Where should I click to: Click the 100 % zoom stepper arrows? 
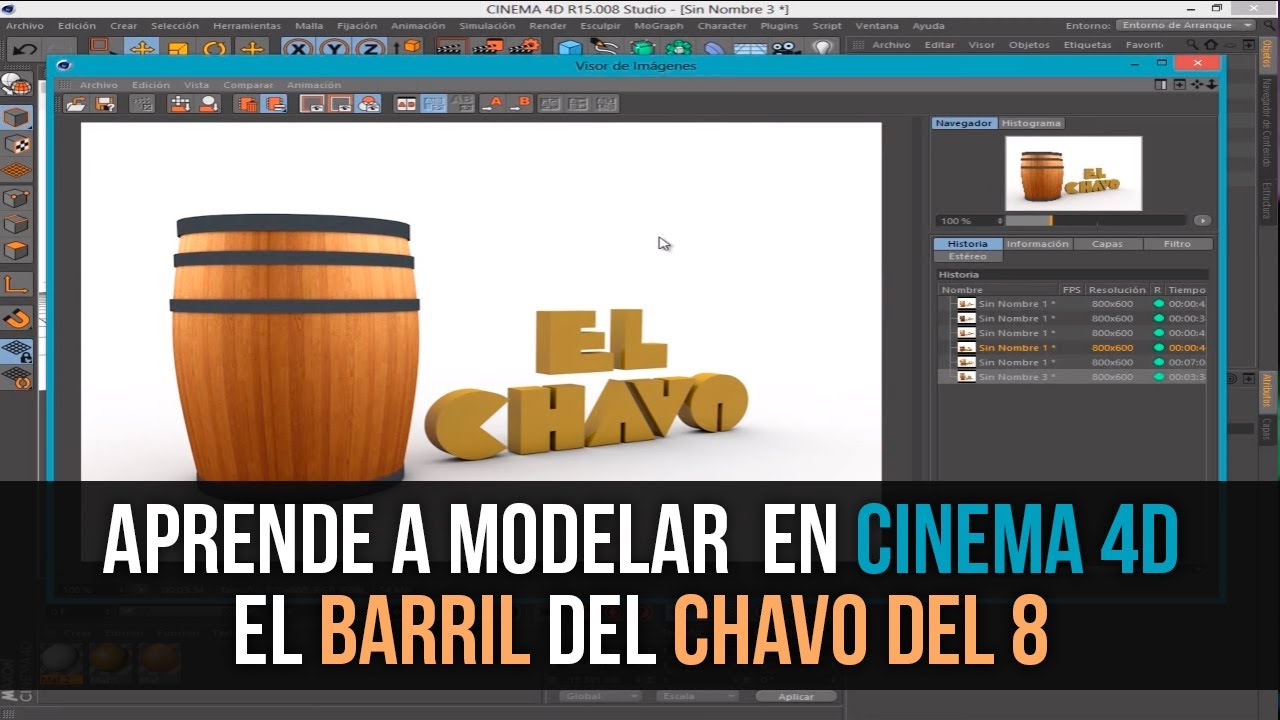click(x=1000, y=221)
